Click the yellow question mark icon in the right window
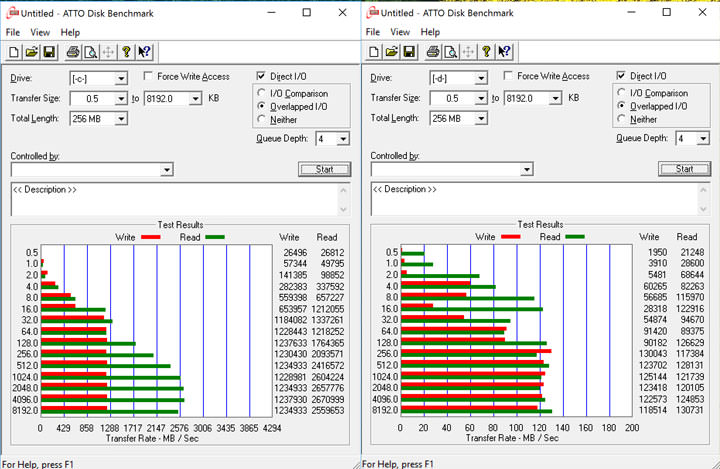 click(x=487, y=52)
